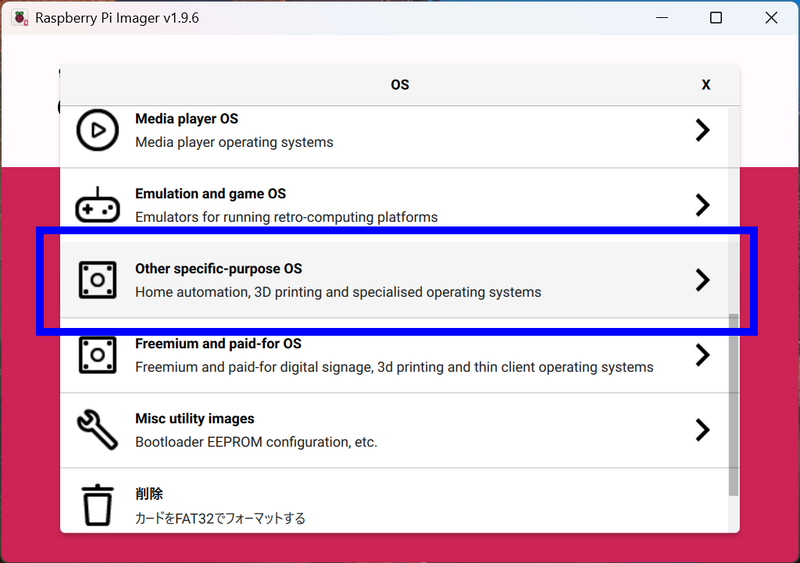The width and height of the screenshot is (800, 563).
Task: Expand the Emulation and game OS chevron
Action: coord(703,205)
